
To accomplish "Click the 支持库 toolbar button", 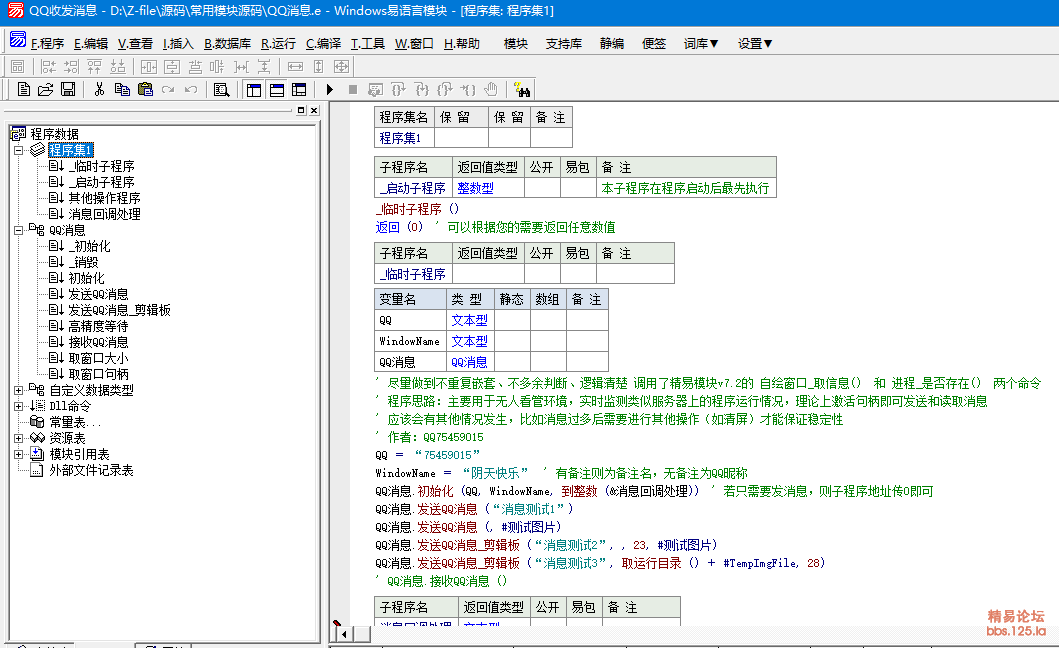I will click(564, 43).
